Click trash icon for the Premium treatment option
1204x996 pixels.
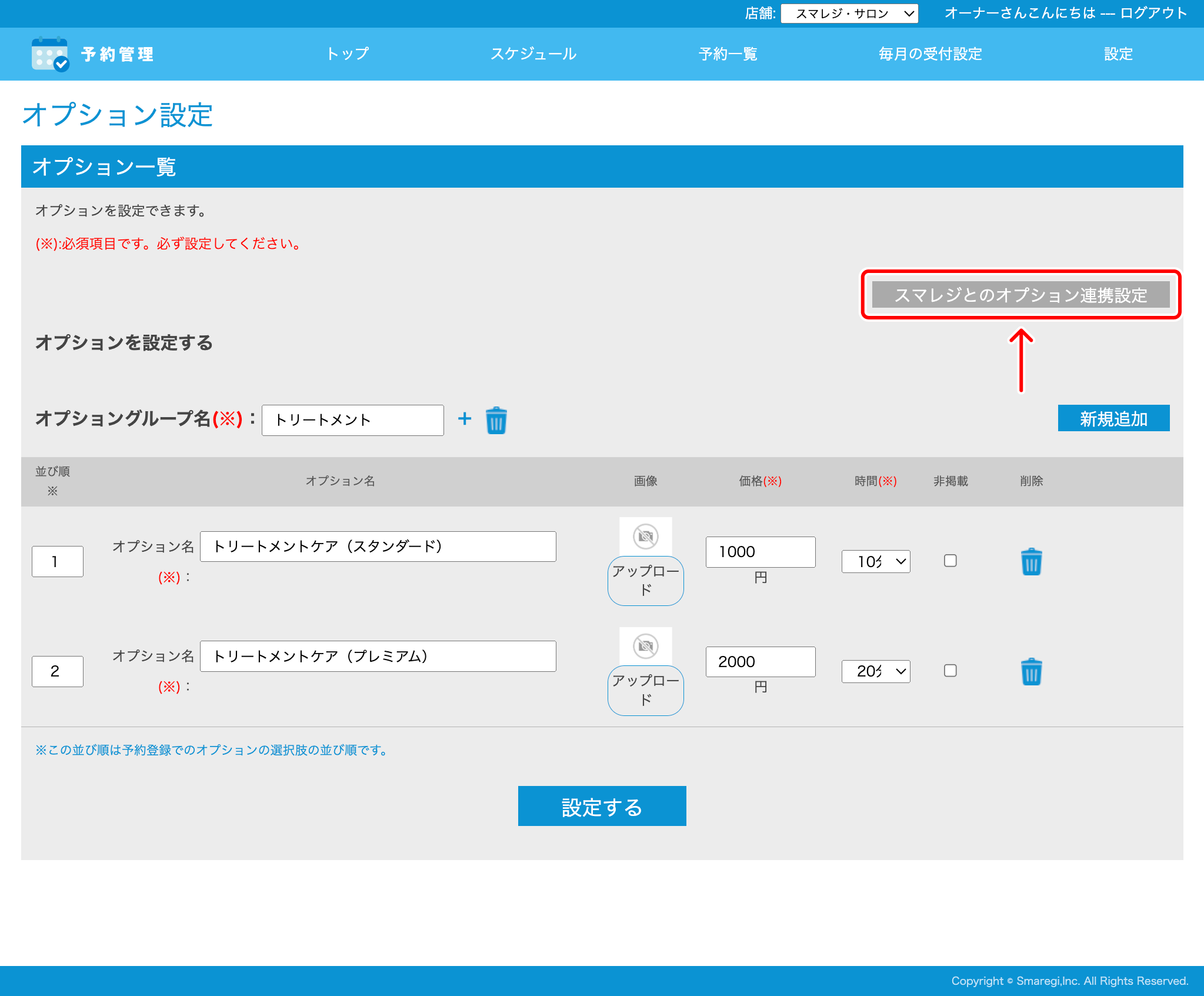[x=1031, y=671]
